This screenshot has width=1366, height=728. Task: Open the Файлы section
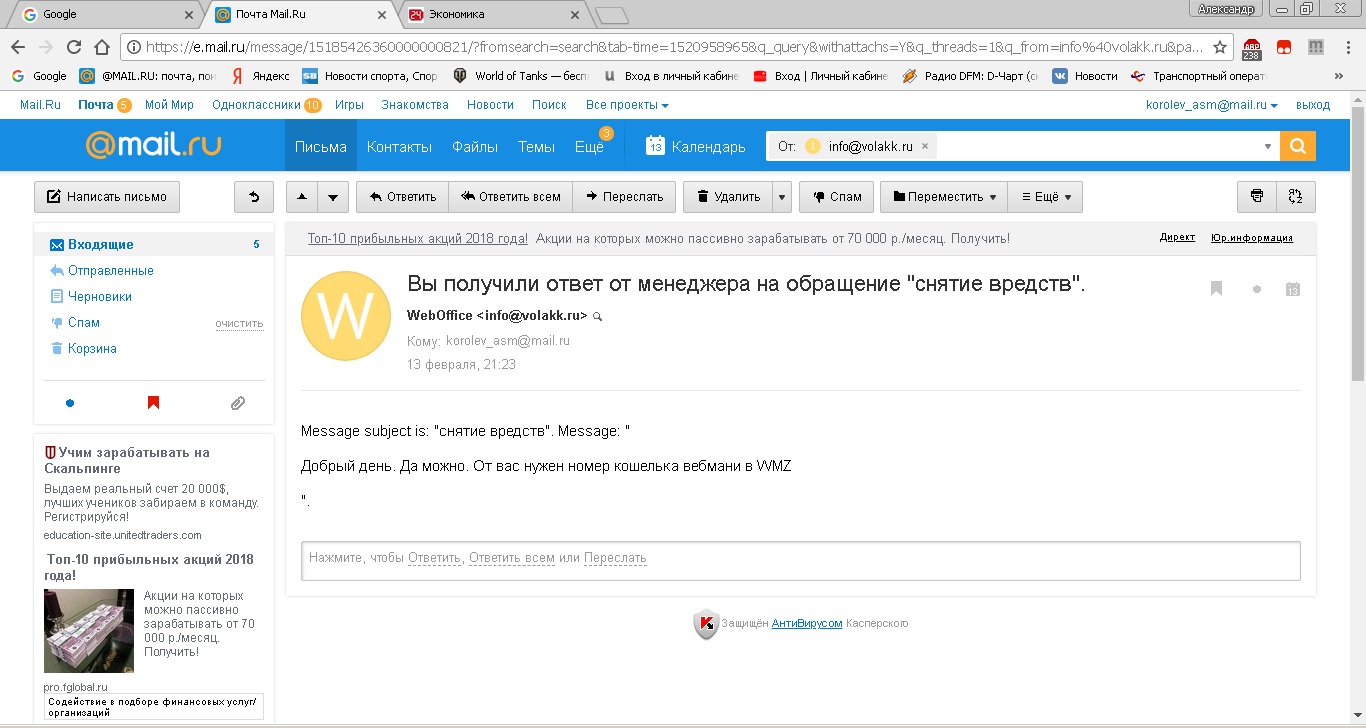pyautogui.click(x=474, y=146)
